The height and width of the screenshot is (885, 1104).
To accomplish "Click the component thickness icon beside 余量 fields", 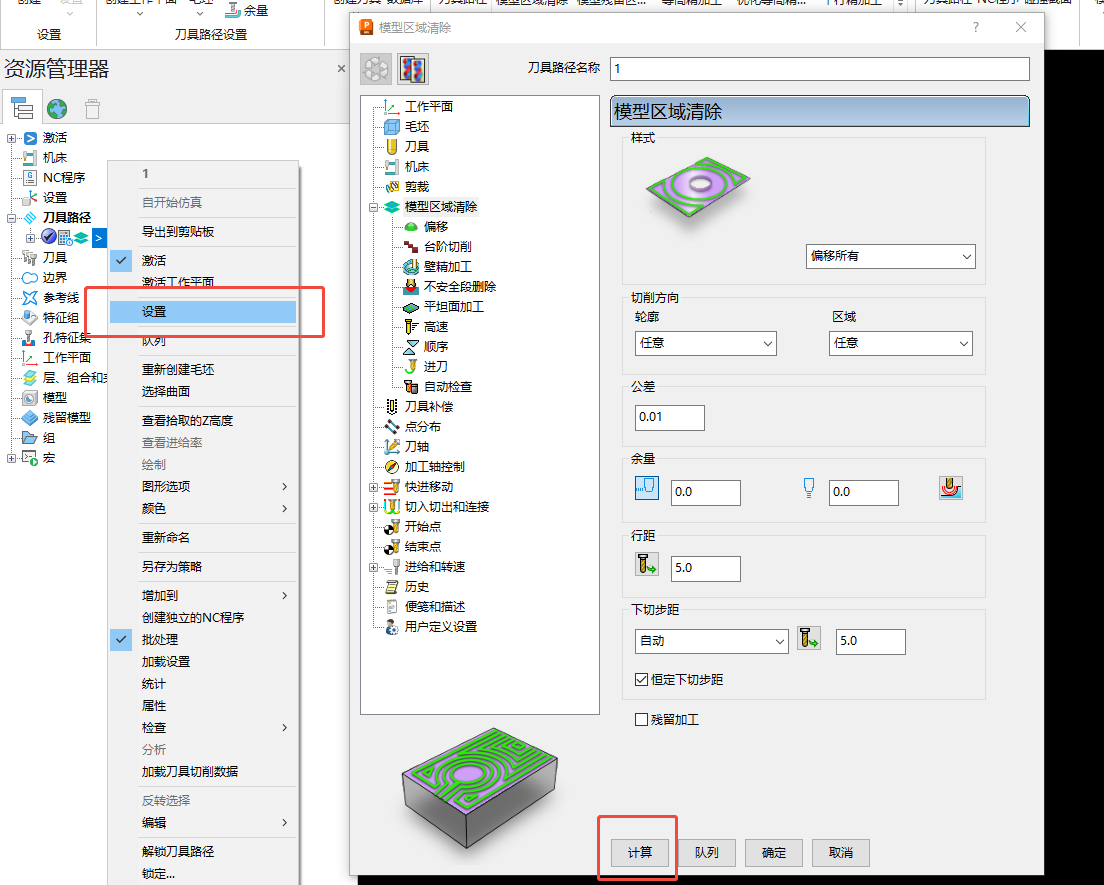I will click(949, 489).
